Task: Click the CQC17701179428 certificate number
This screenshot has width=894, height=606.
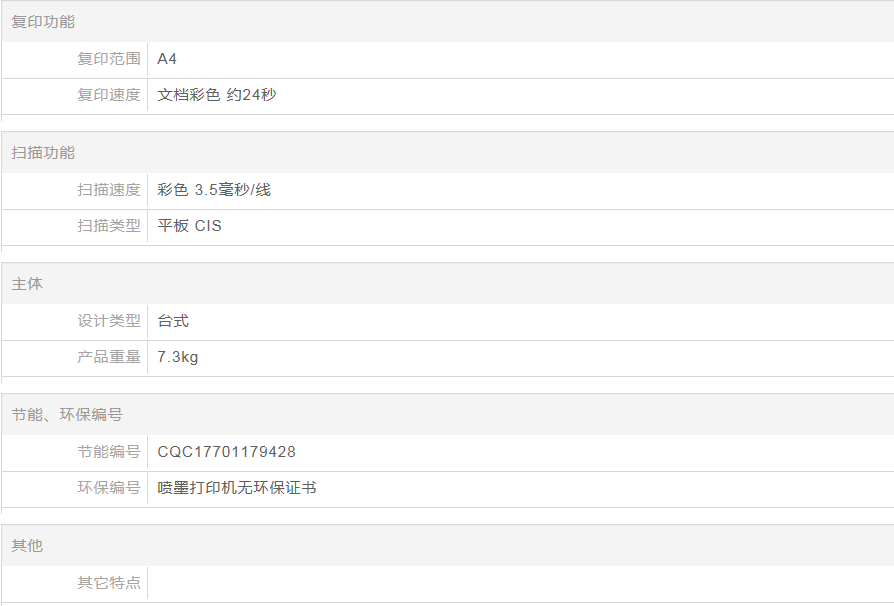Action: tap(227, 452)
